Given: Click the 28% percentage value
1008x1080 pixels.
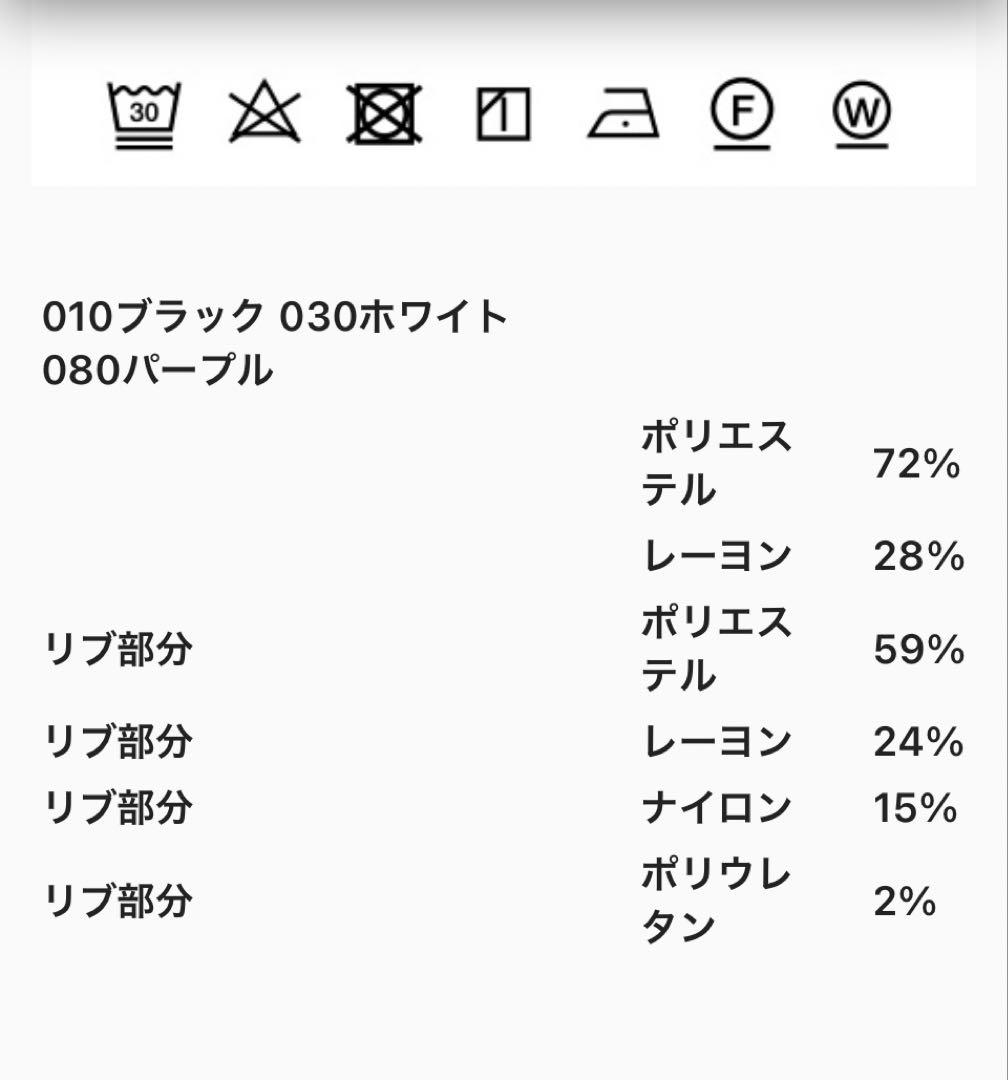Looking at the screenshot, I should click(918, 557).
